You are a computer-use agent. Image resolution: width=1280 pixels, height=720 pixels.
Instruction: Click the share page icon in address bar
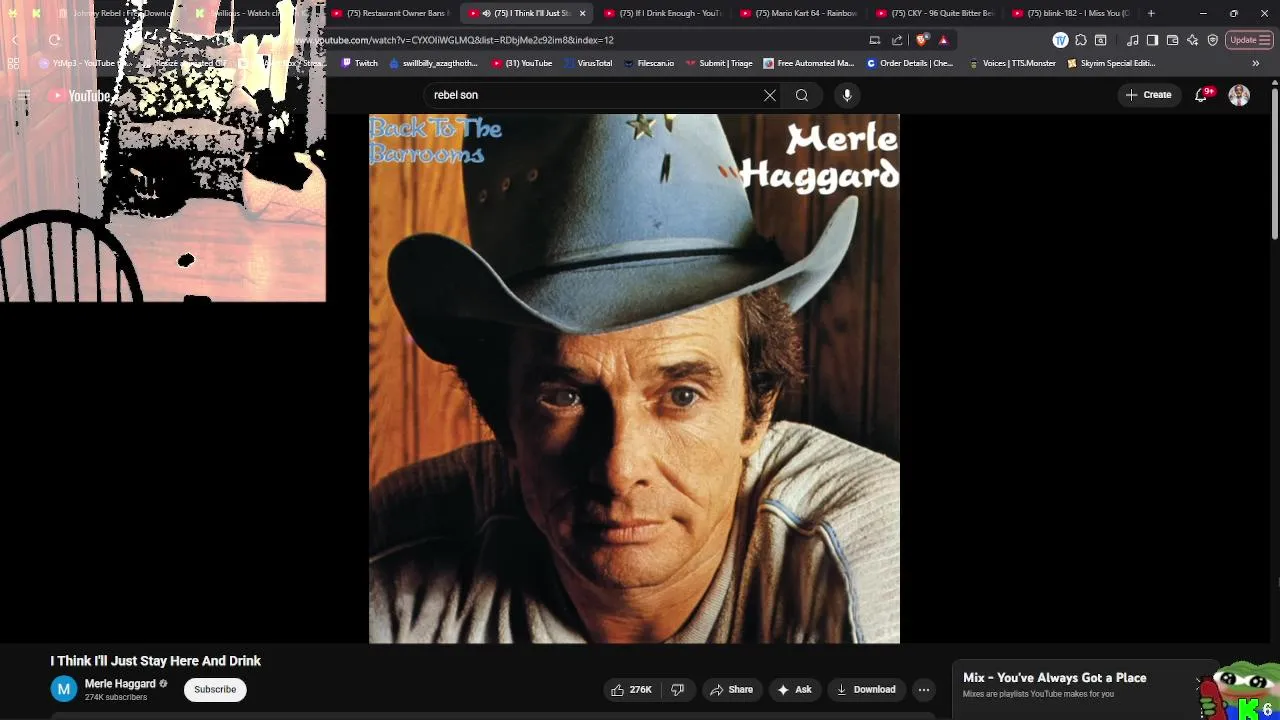tap(897, 40)
